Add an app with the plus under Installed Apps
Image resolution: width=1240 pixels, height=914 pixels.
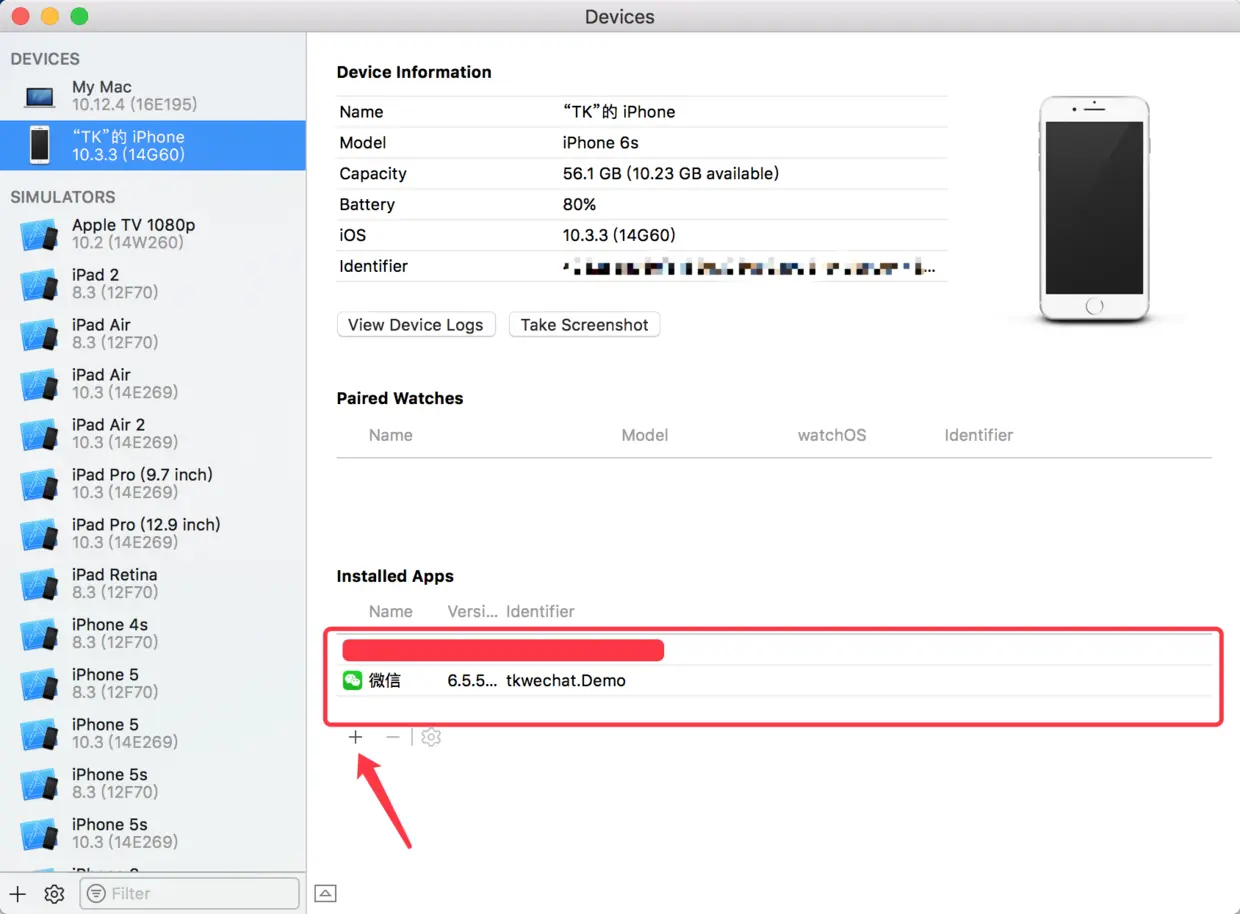(355, 737)
